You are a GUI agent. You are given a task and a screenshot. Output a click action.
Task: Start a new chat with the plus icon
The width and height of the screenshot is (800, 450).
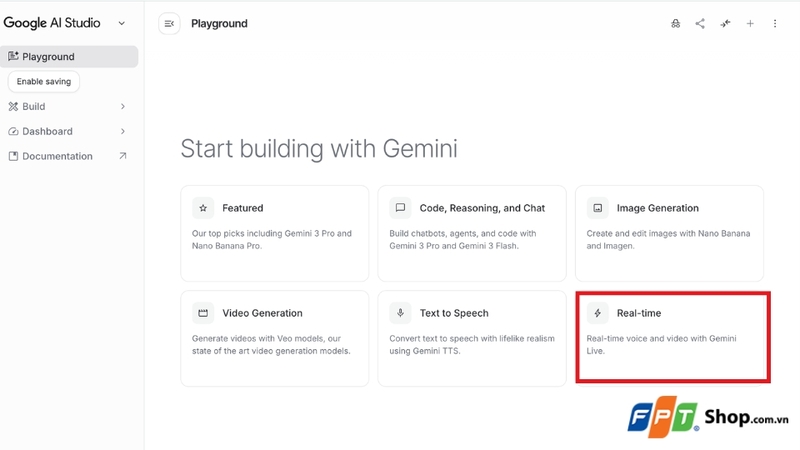(x=750, y=23)
